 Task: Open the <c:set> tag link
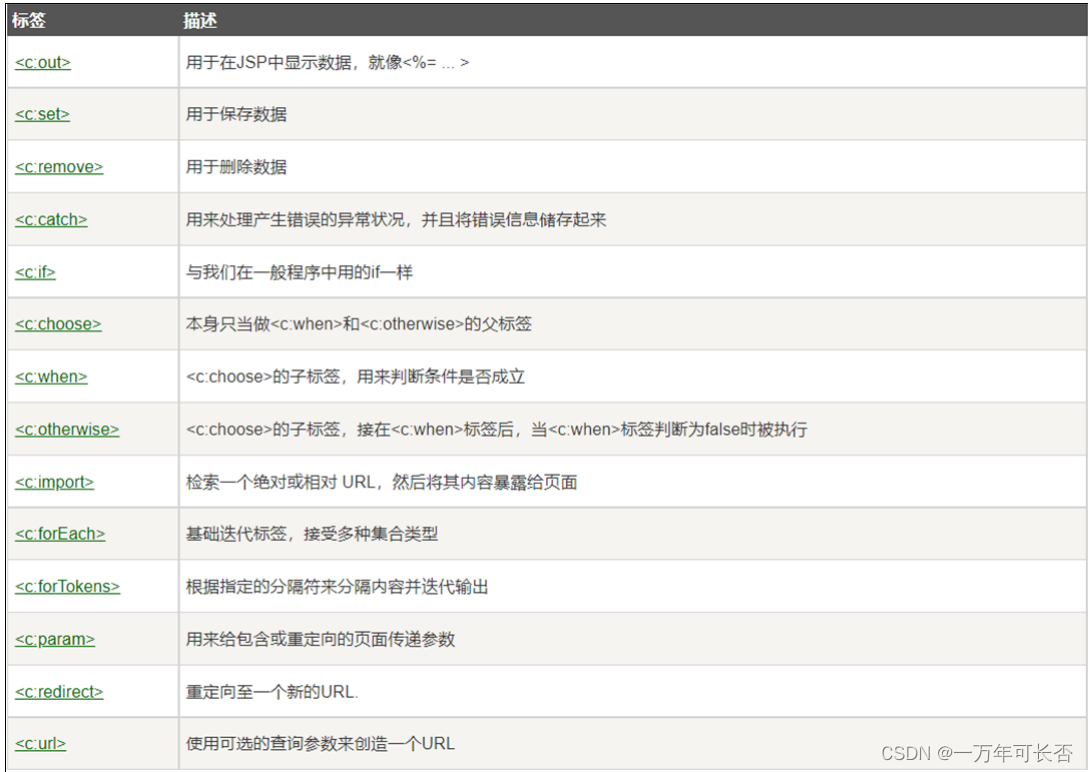click(x=42, y=114)
